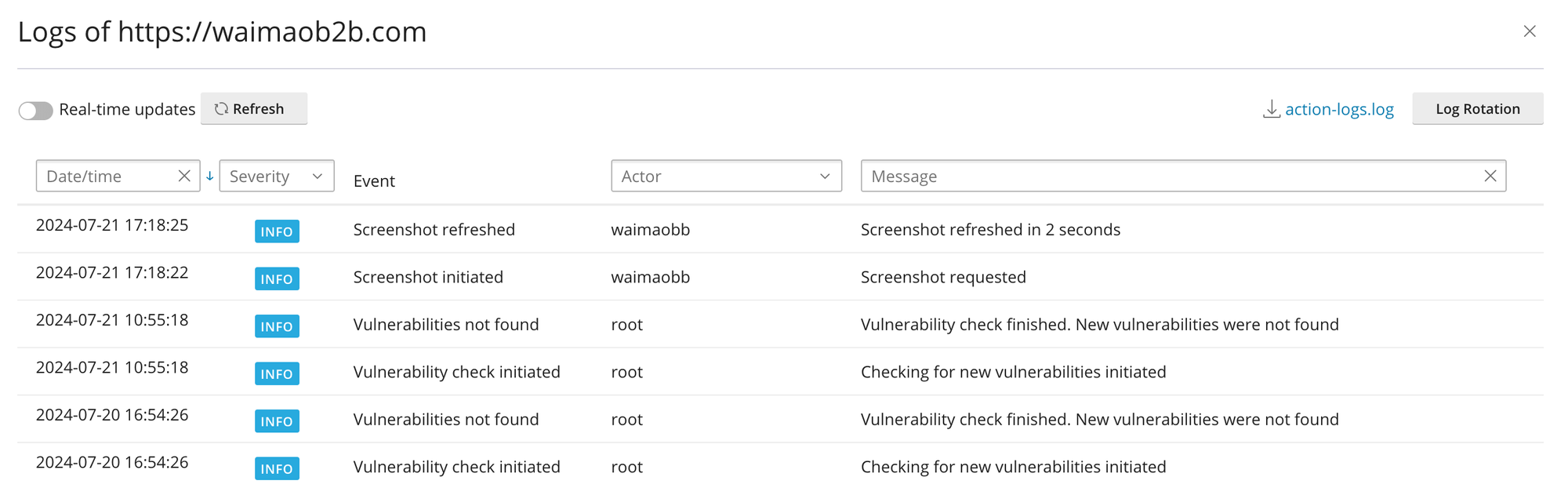Toggle the Real-time updates switch
The image size is (1568, 488).
pyautogui.click(x=35, y=111)
